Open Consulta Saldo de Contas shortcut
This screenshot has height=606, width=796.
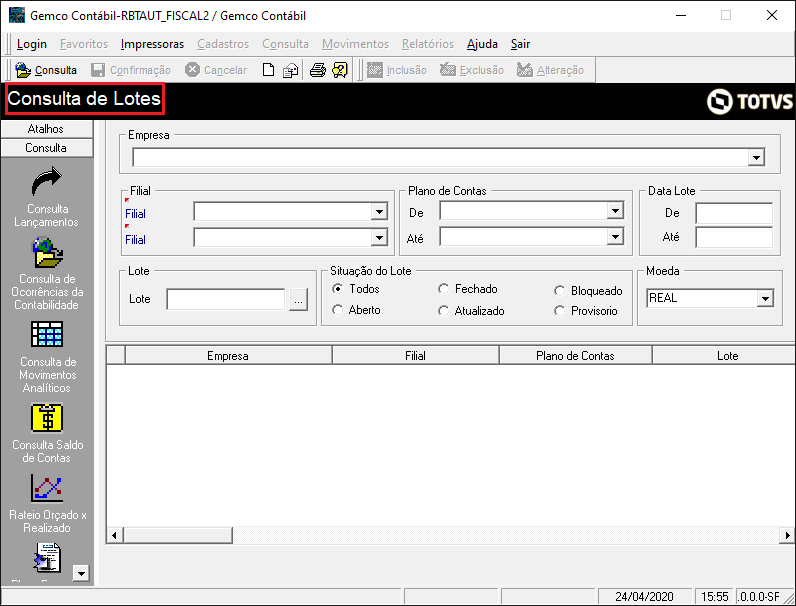click(47, 418)
